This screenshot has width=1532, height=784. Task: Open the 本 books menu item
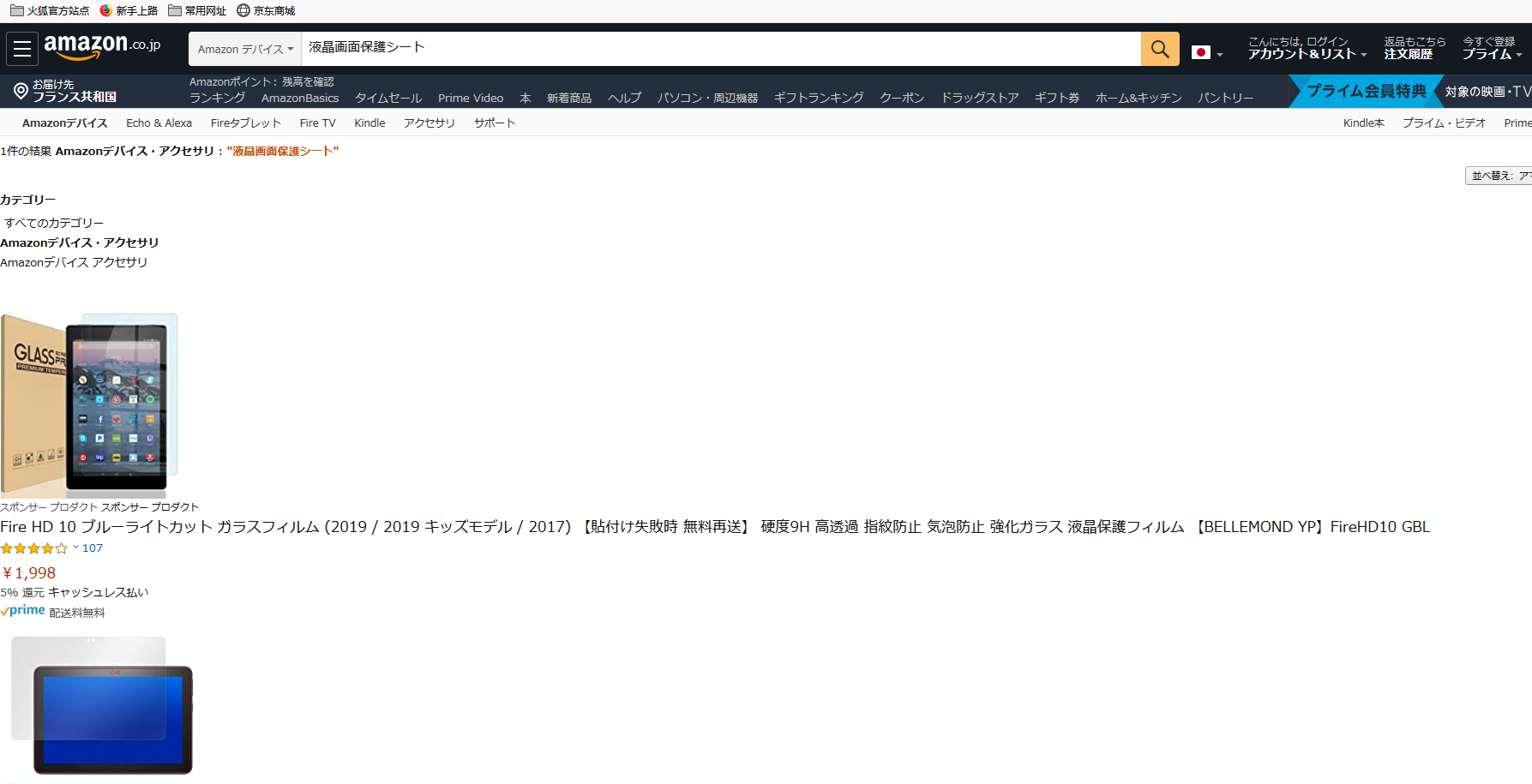[x=526, y=98]
